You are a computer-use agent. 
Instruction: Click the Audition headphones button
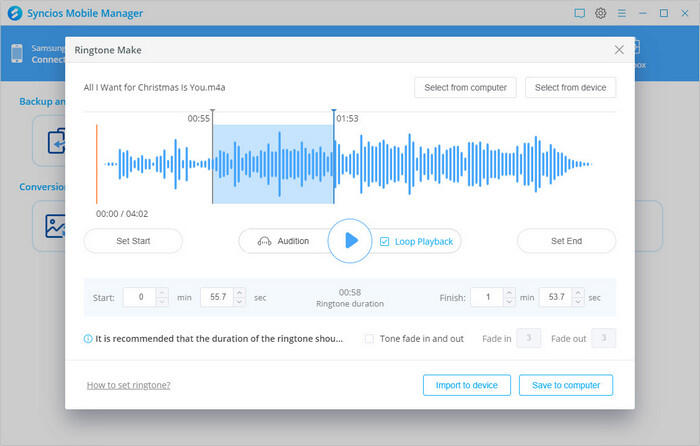click(x=283, y=241)
